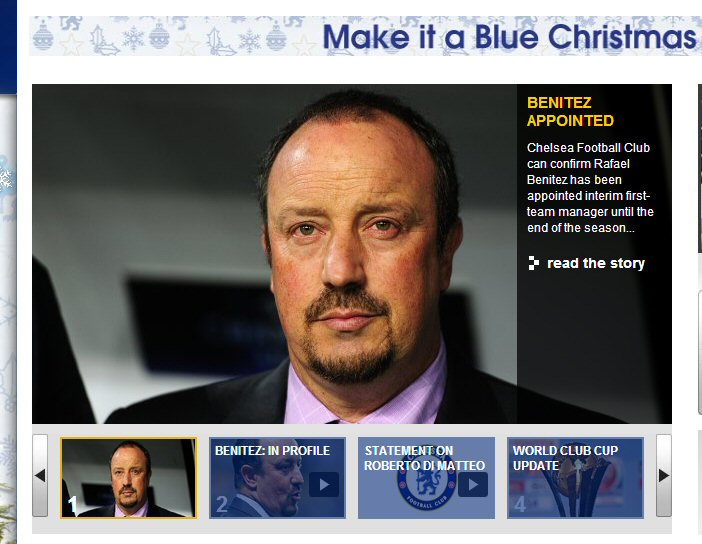Screen dimensions: 702x544
Task: Click the read the story link
Action: (595, 263)
